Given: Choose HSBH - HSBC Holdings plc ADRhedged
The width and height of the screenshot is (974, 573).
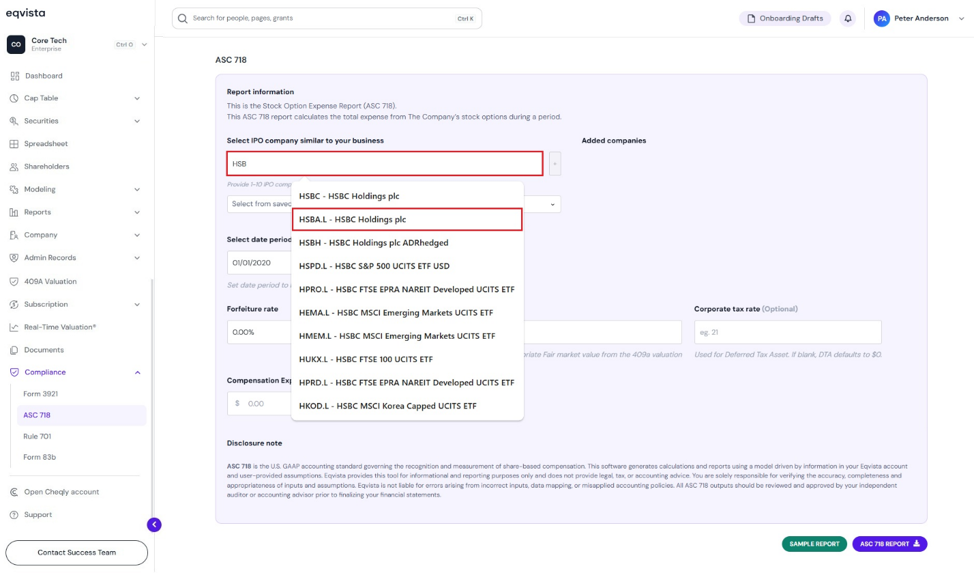Looking at the screenshot, I should click(x=407, y=243).
